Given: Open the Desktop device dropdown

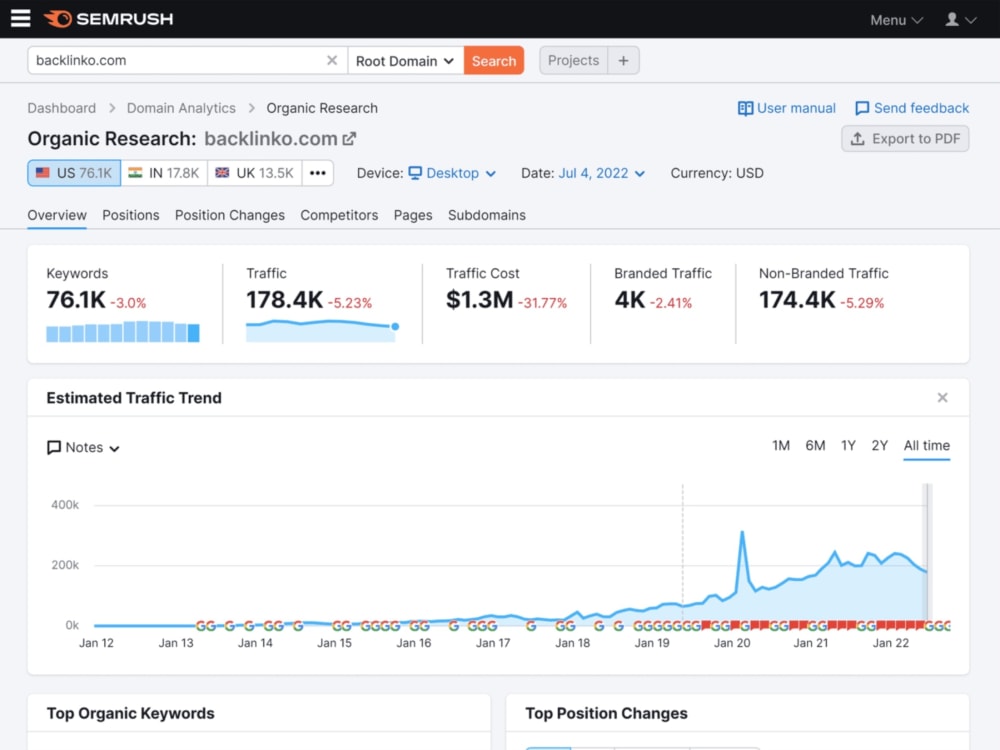Looking at the screenshot, I should pyautogui.click(x=452, y=173).
